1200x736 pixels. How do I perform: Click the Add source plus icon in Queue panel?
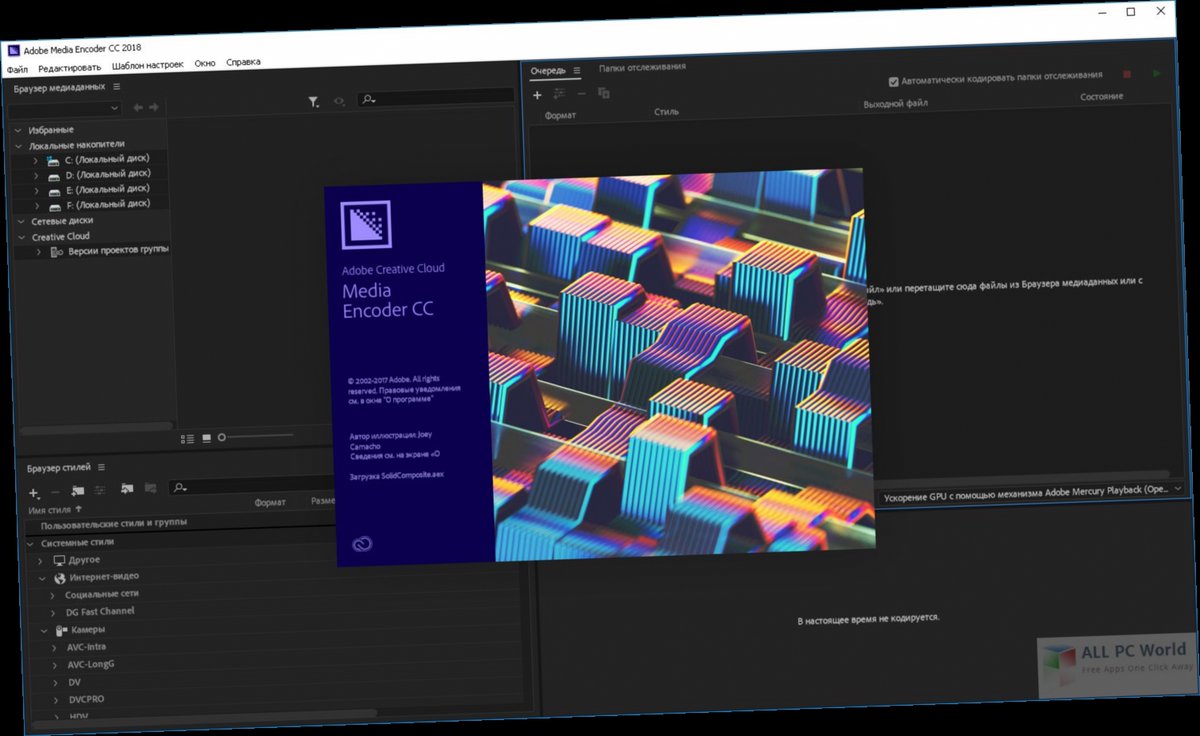(x=537, y=94)
